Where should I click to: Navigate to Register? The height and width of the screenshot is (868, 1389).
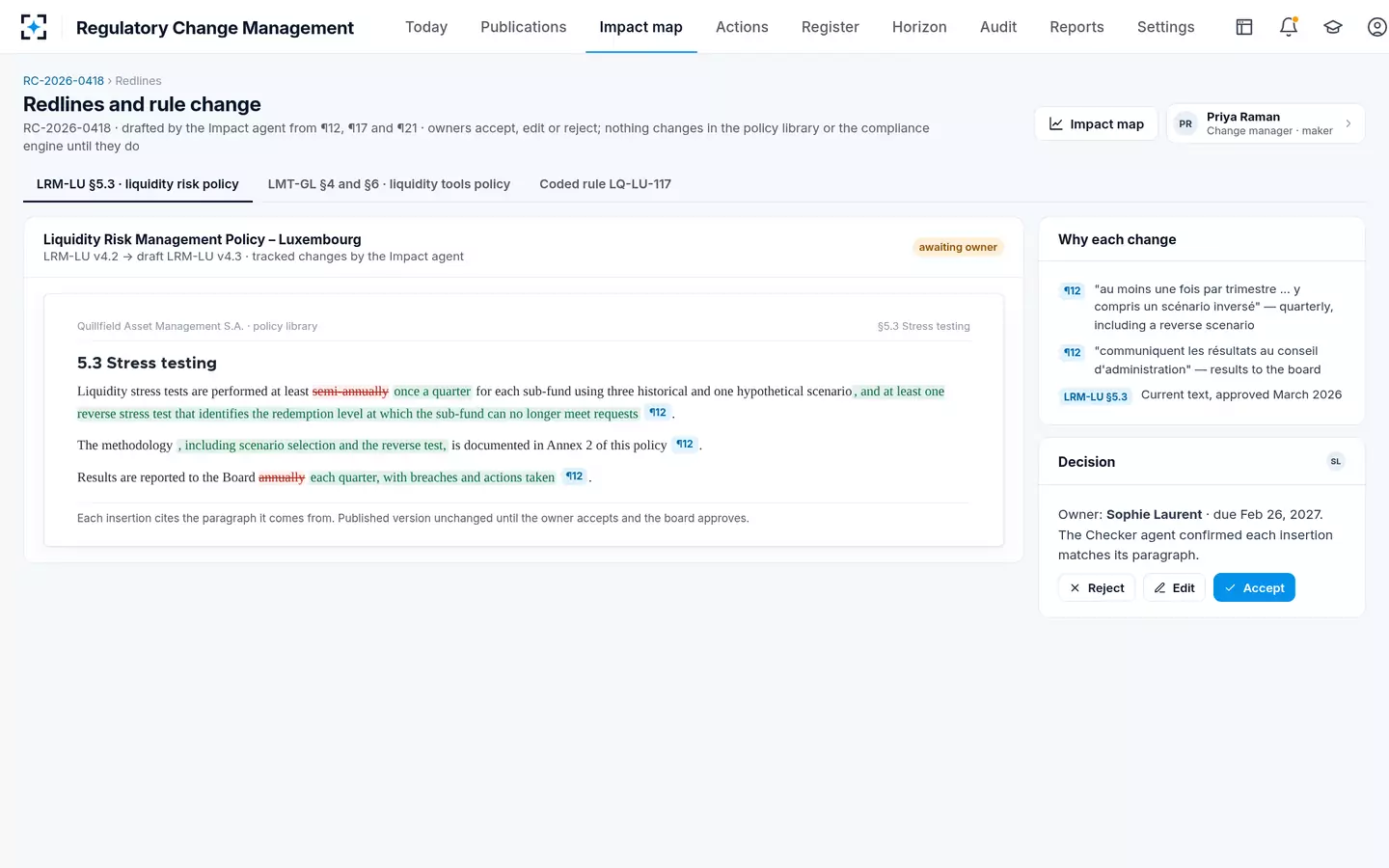831,27
